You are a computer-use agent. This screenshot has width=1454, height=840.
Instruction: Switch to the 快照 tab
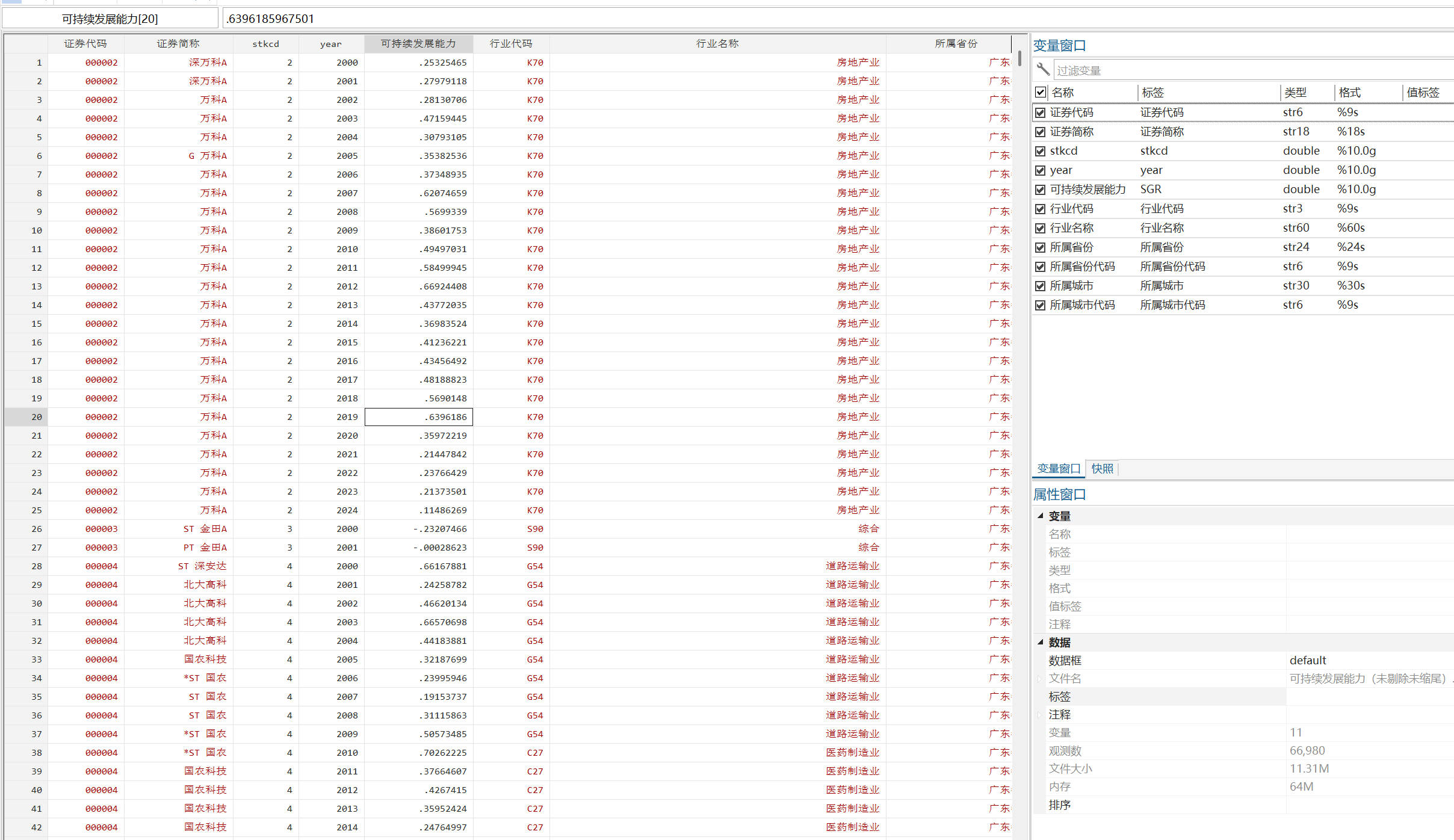[x=1102, y=469]
